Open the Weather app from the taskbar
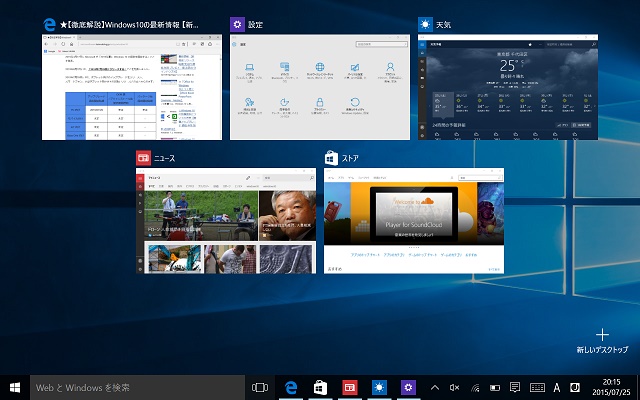The width and height of the screenshot is (640, 400). pos(379,387)
